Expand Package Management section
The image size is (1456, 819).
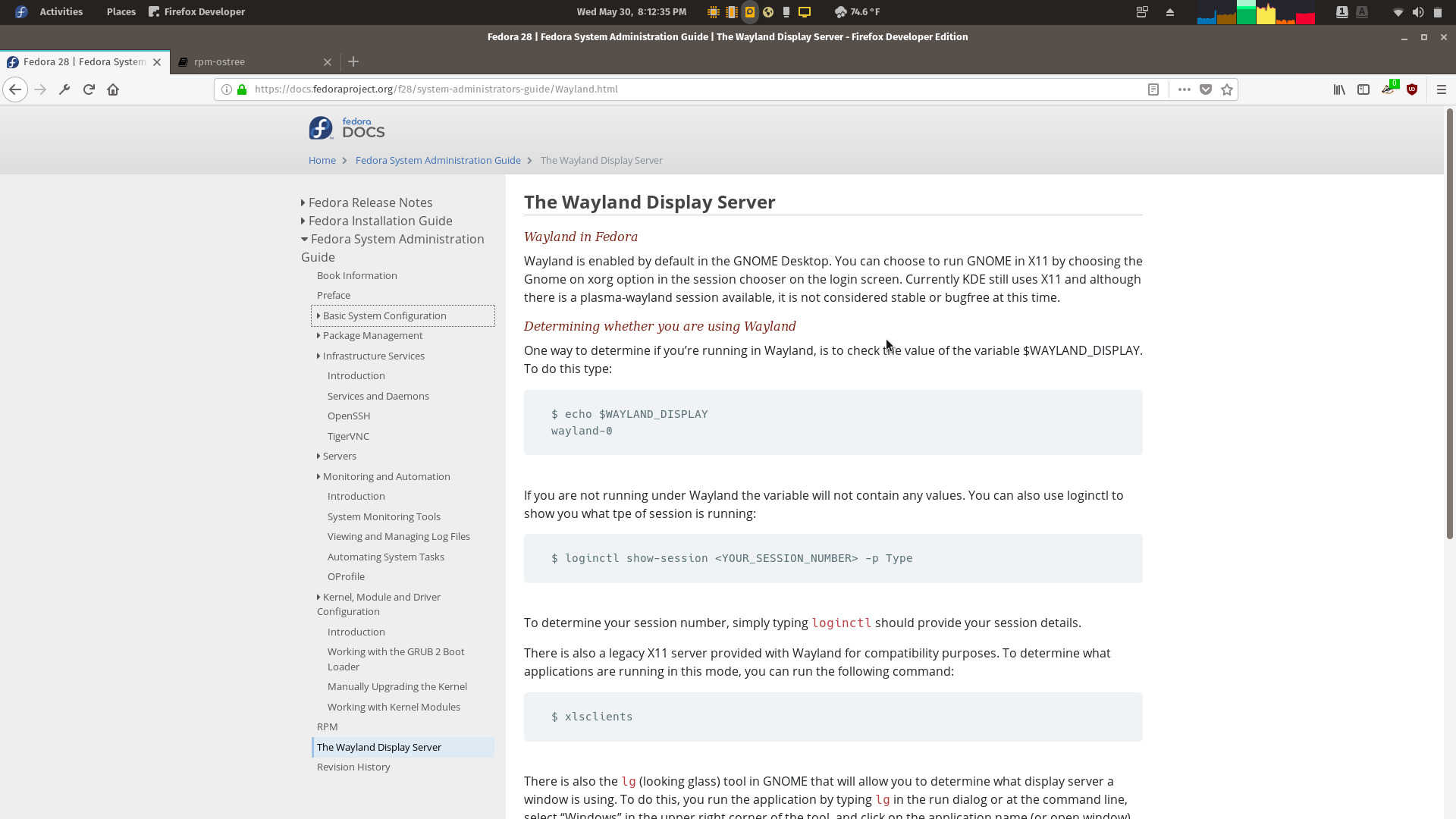click(369, 335)
